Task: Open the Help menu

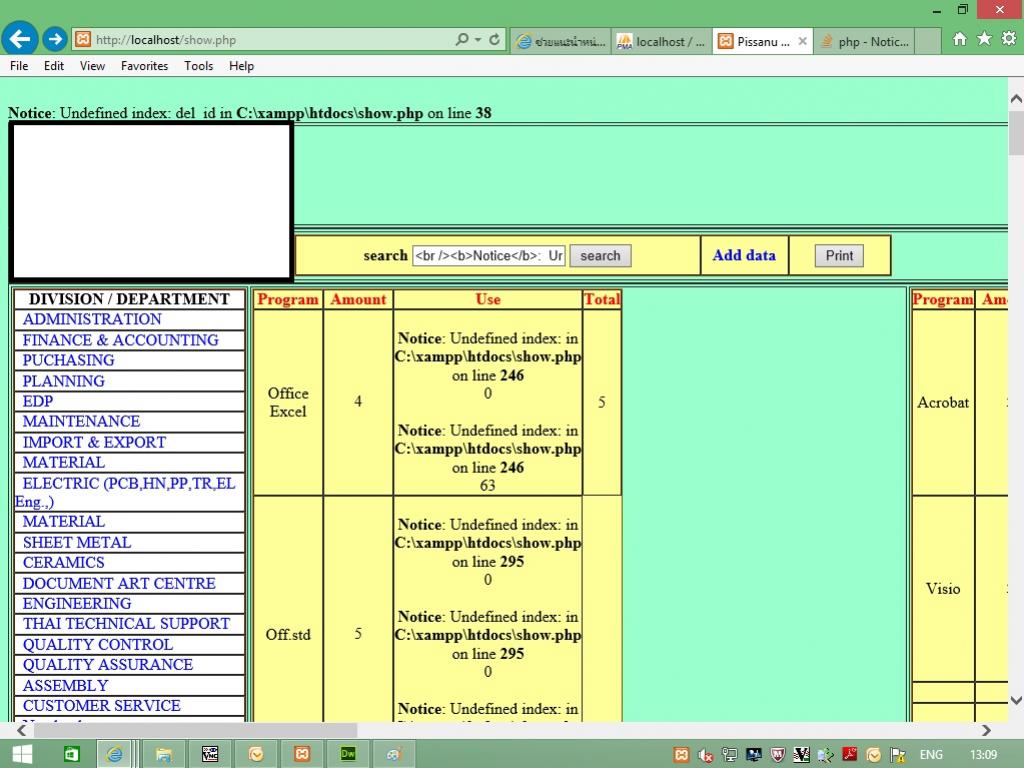Action: (241, 66)
